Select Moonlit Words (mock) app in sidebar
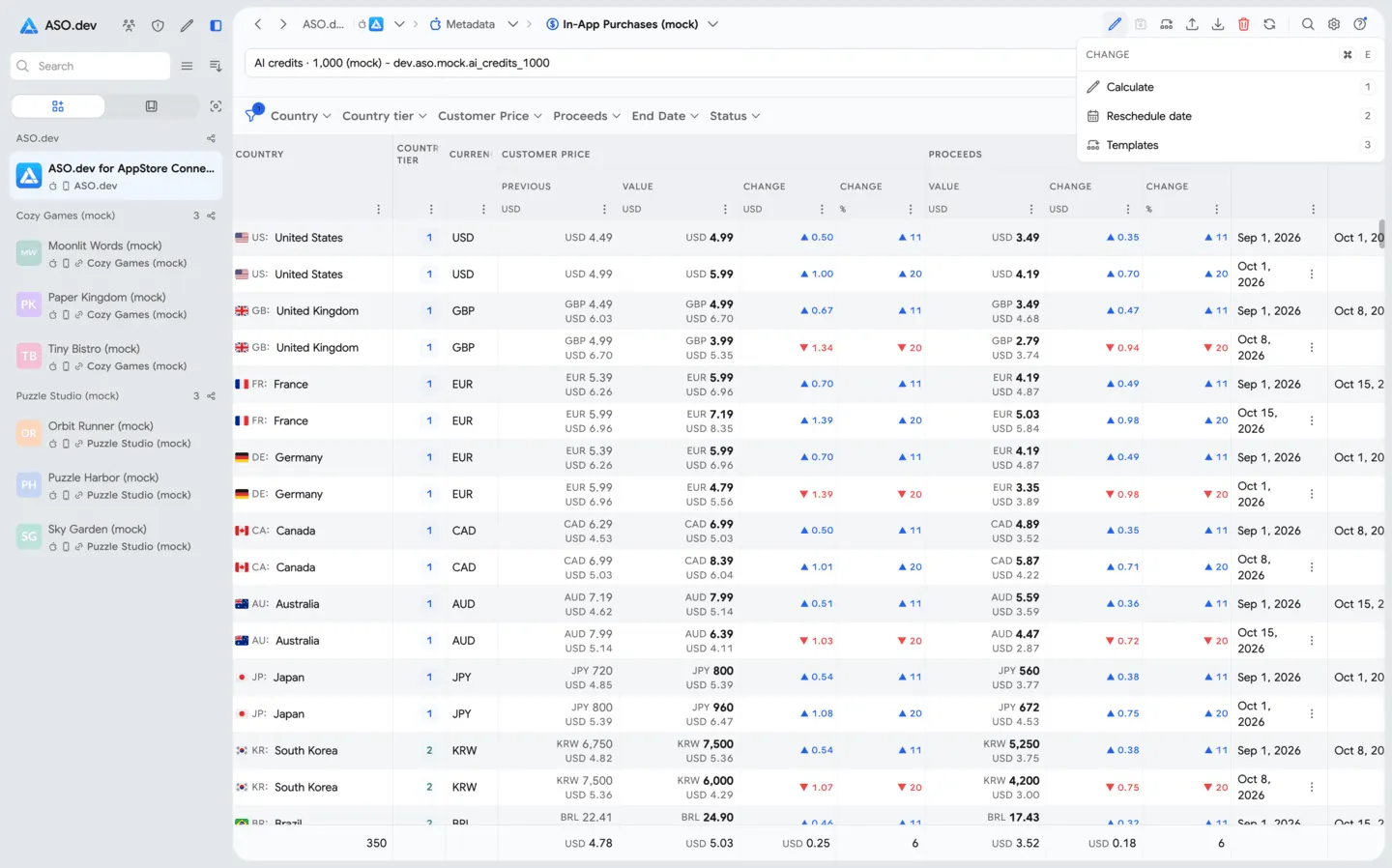 [x=117, y=254]
